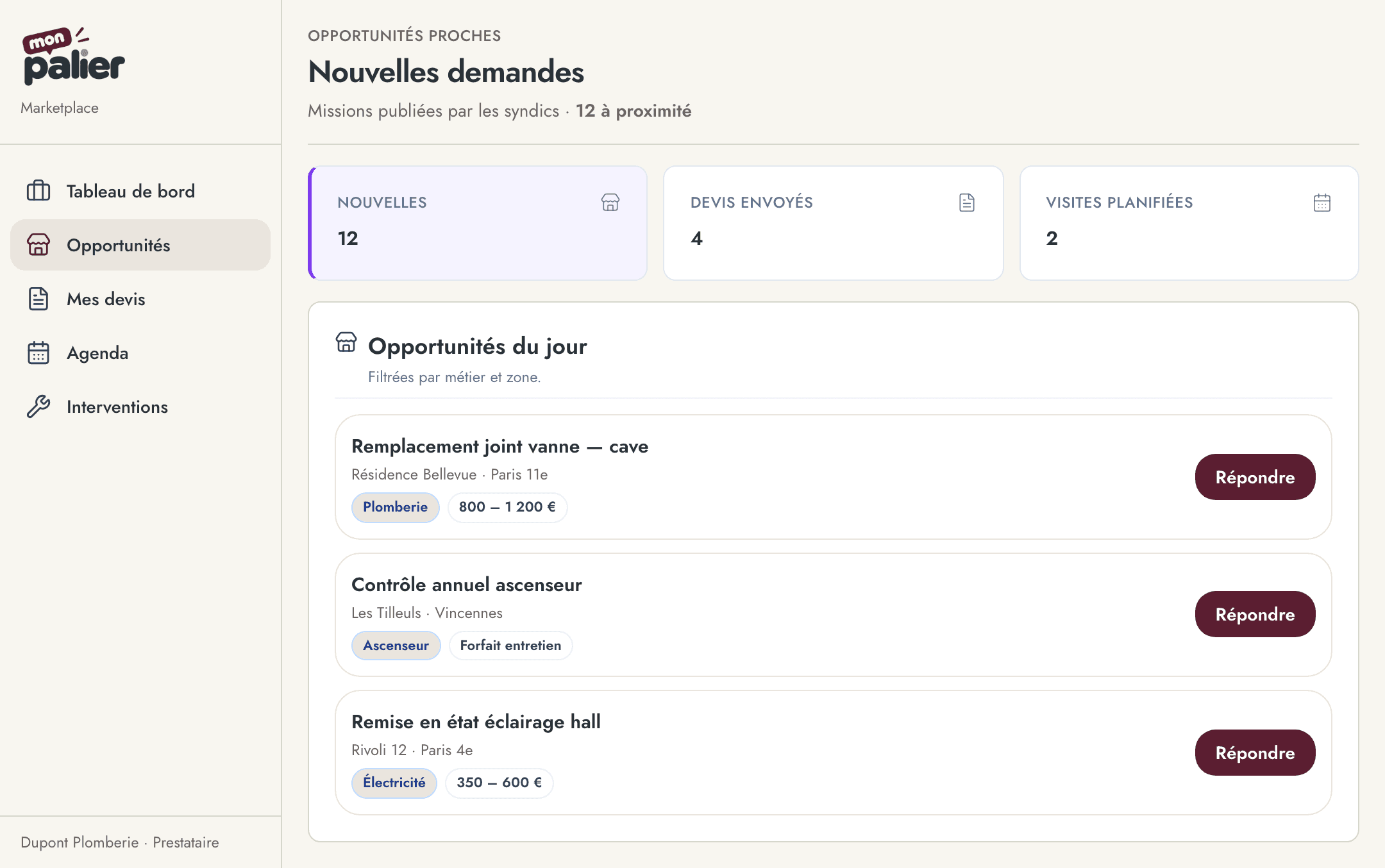Click Les Tilleuls · Vincennes text
The width and height of the screenshot is (1385, 868).
pyautogui.click(x=427, y=613)
